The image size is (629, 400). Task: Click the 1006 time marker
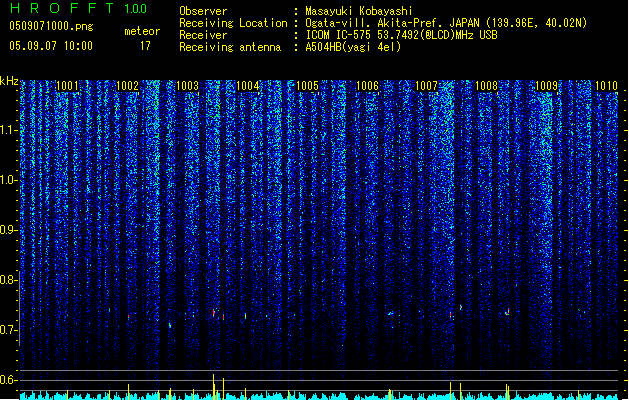tap(367, 86)
